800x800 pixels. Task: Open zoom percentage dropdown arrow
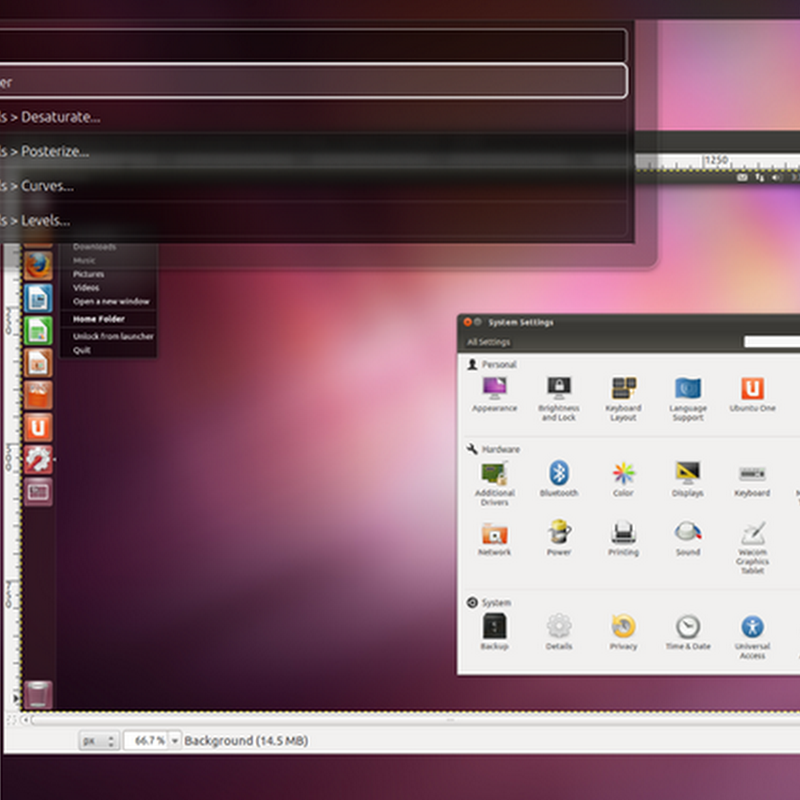(174, 740)
